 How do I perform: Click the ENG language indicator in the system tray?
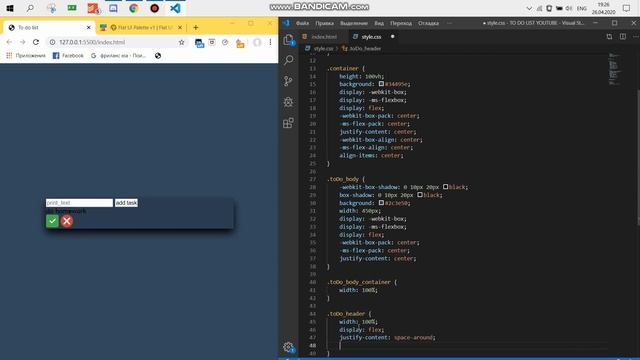(x=582, y=8)
